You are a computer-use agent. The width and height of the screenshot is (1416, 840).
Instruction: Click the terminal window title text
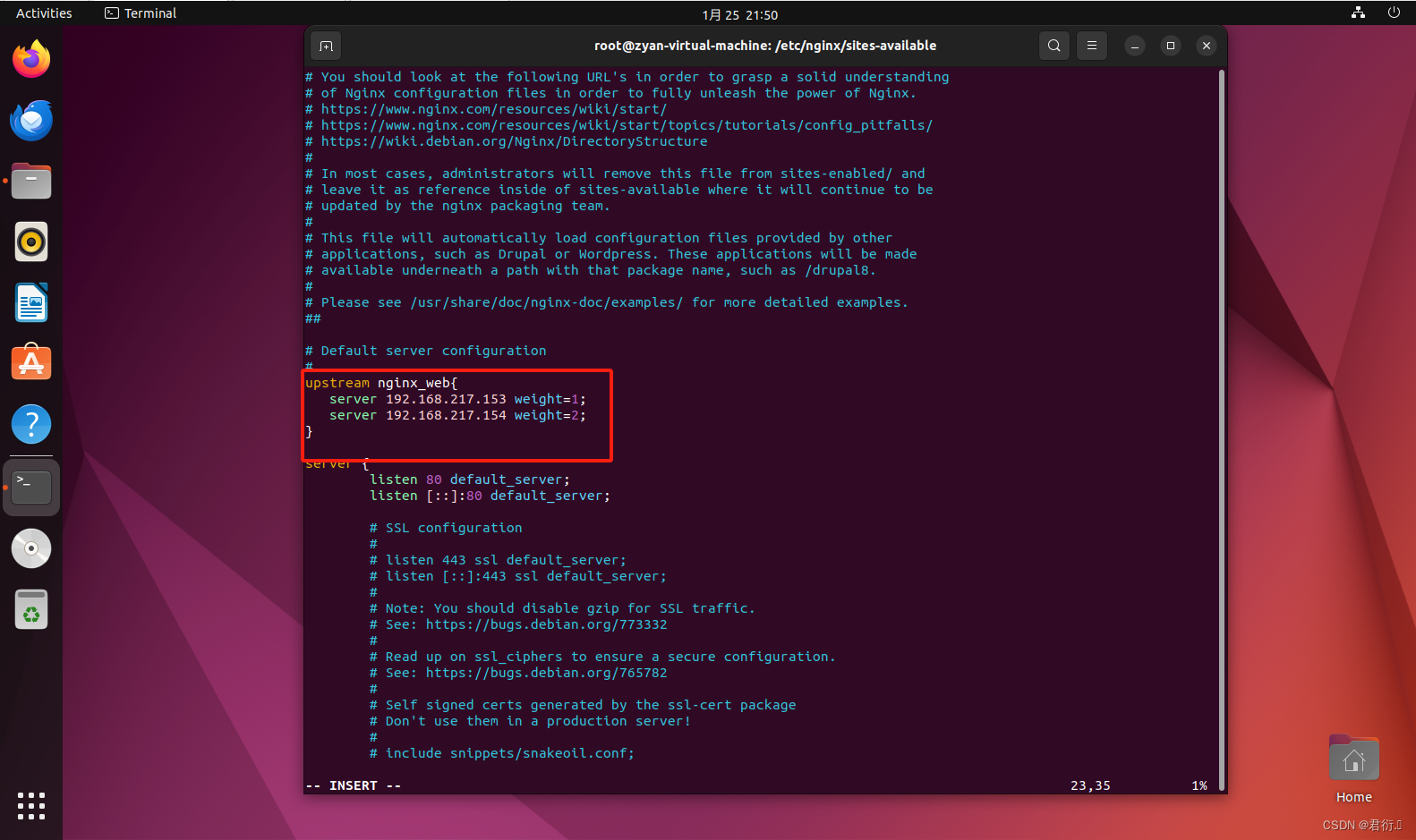765,46
